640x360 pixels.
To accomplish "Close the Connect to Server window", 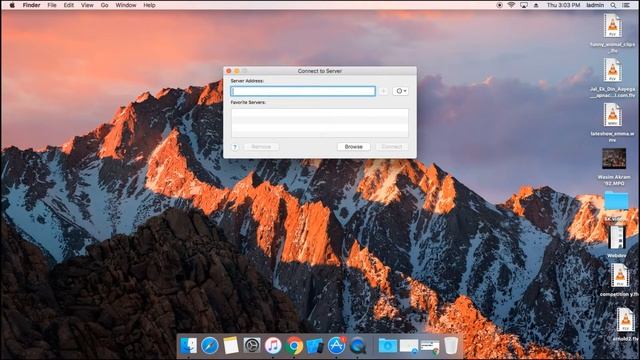I will pos(229,71).
